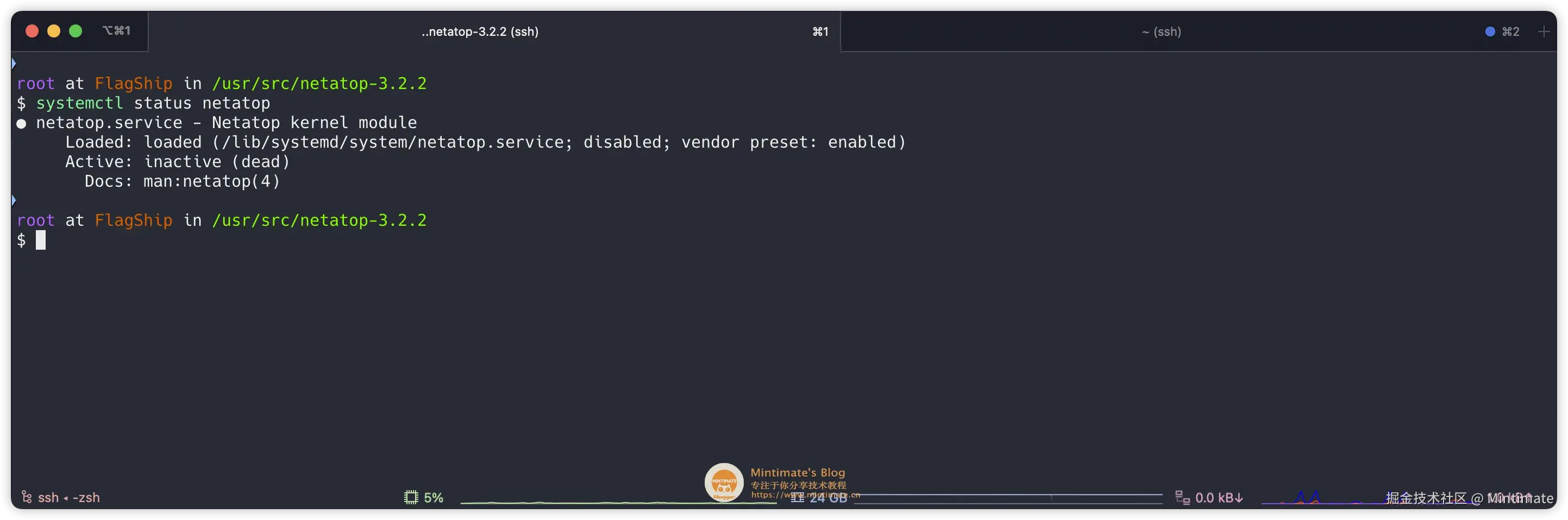Click the 5% CPU usage value
This screenshot has height=520, width=1568.
(x=434, y=498)
